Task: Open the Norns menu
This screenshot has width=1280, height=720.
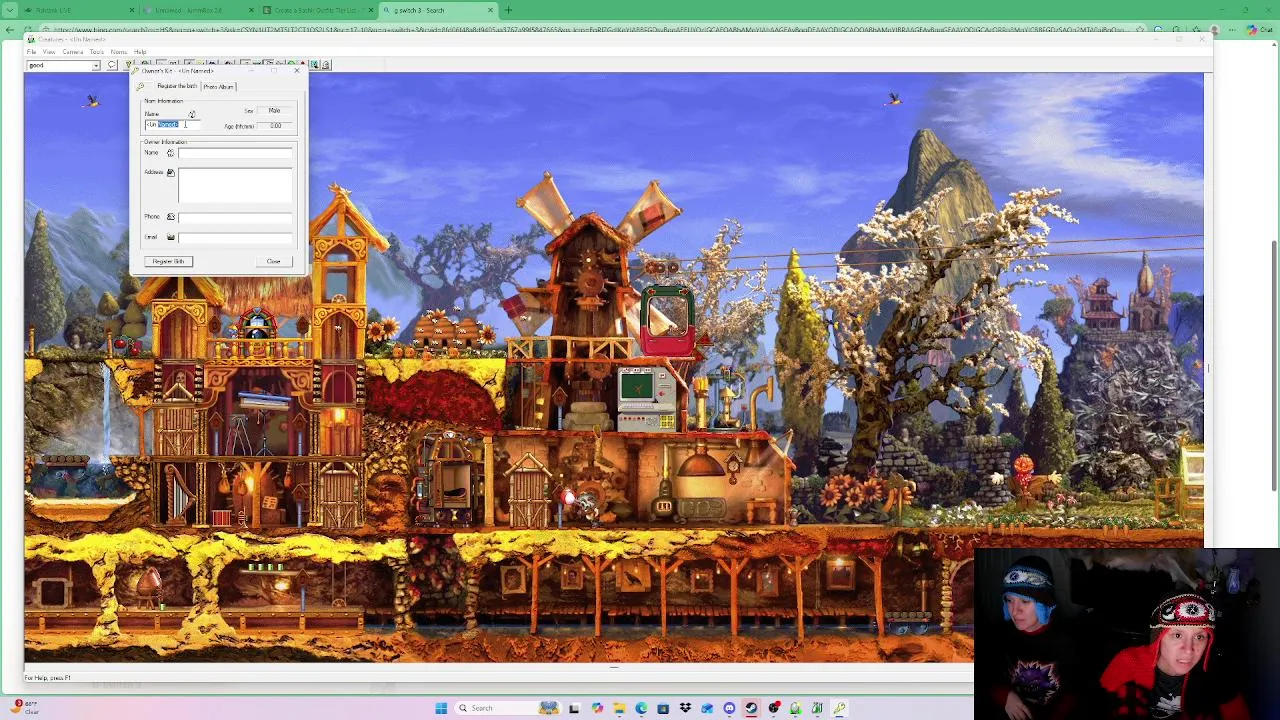Action: point(120,52)
